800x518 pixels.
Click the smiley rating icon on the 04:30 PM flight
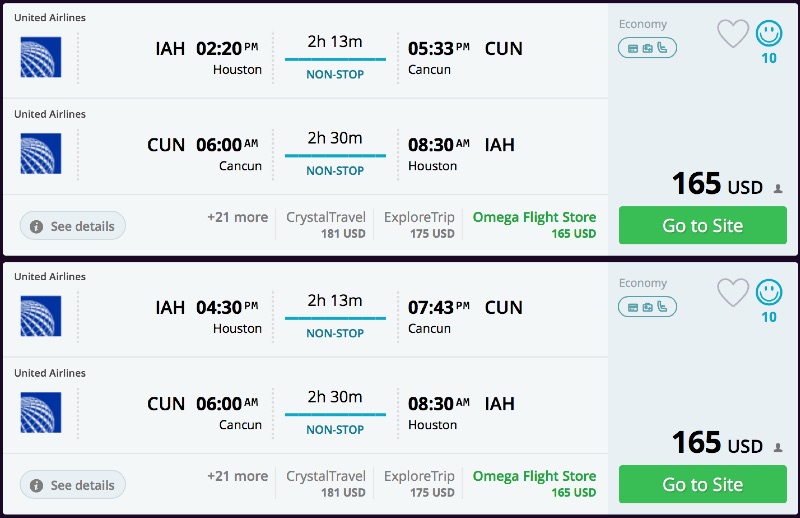769,293
